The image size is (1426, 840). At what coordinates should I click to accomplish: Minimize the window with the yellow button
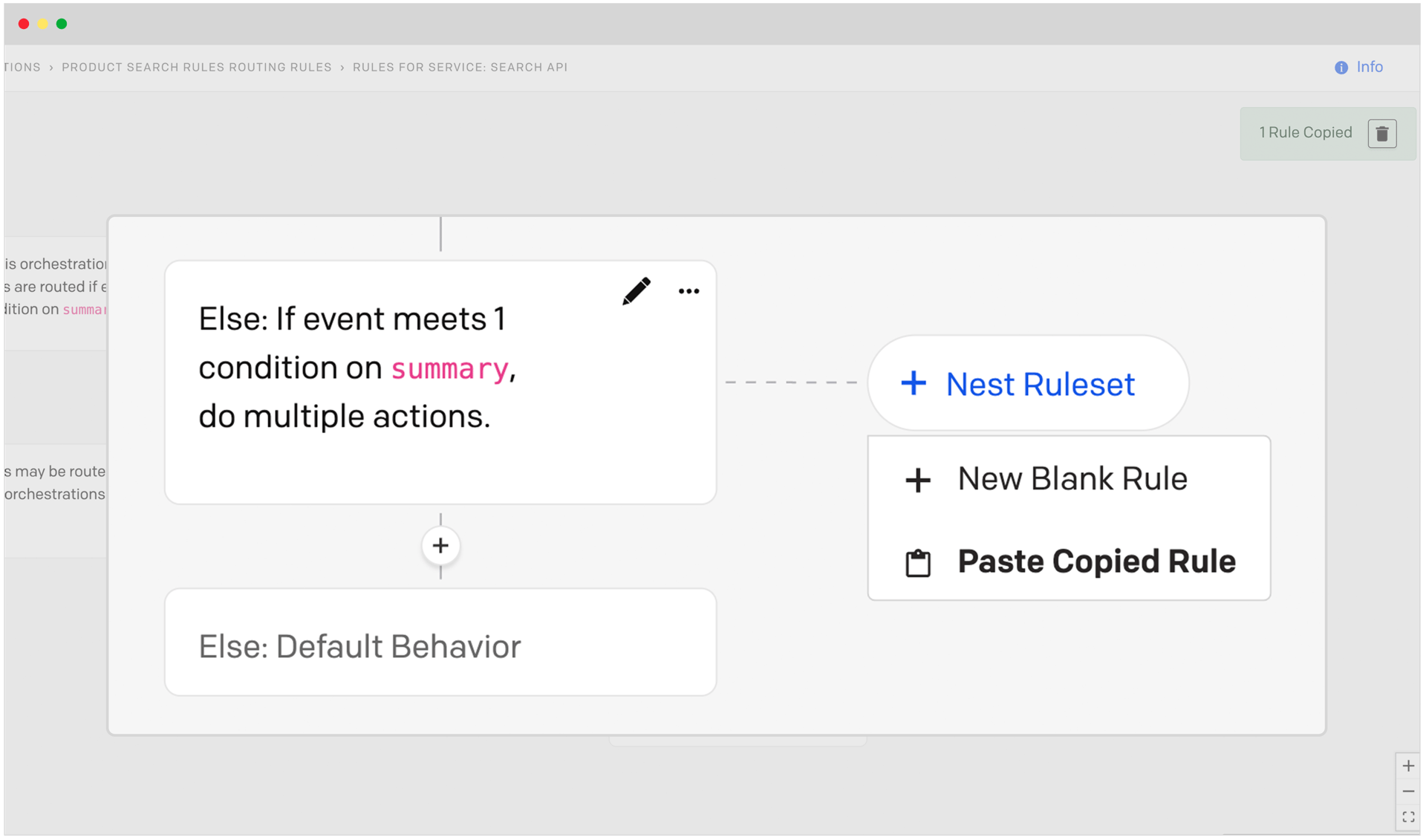(43, 25)
